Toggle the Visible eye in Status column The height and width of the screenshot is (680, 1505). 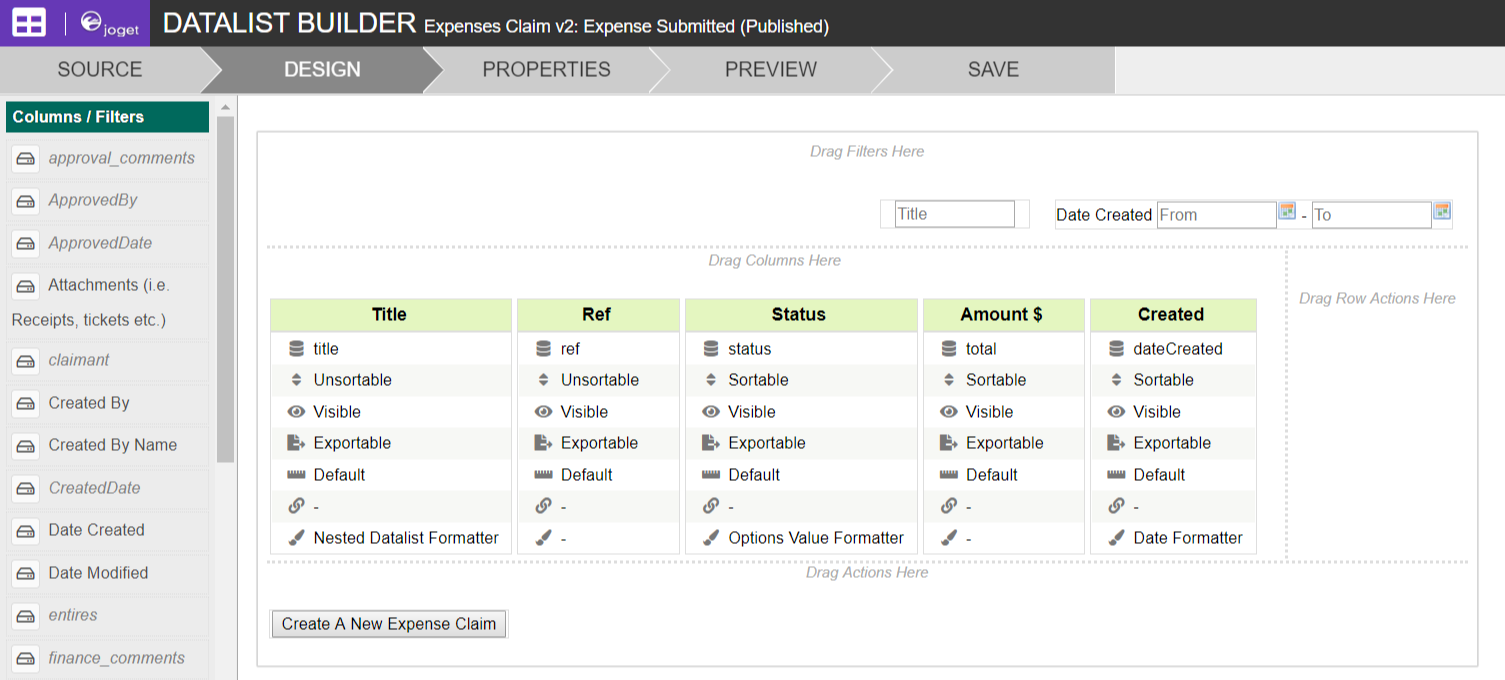click(711, 412)
